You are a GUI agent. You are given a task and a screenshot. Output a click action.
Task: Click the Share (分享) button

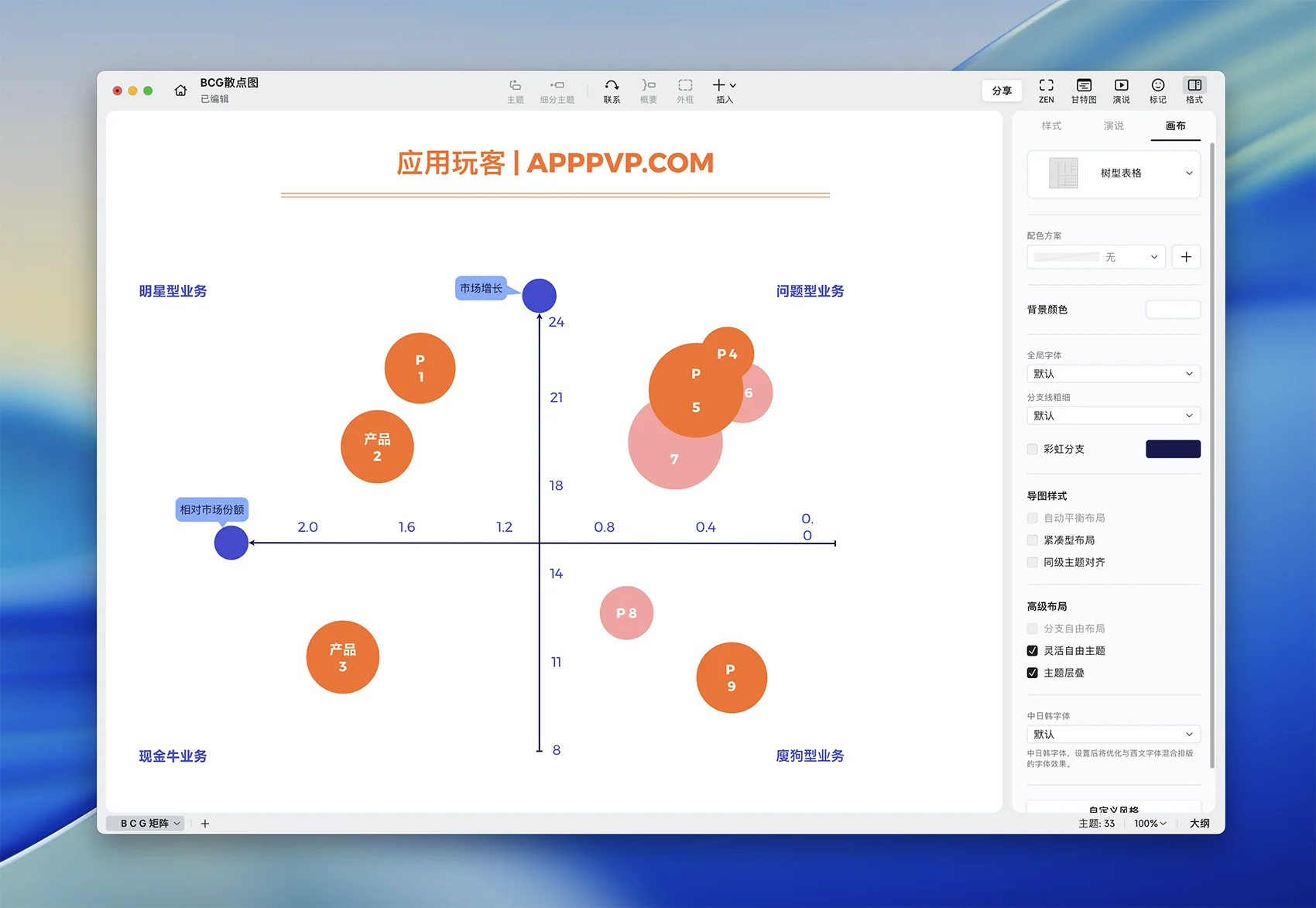pyautogui.click(x=1002, y=91)
